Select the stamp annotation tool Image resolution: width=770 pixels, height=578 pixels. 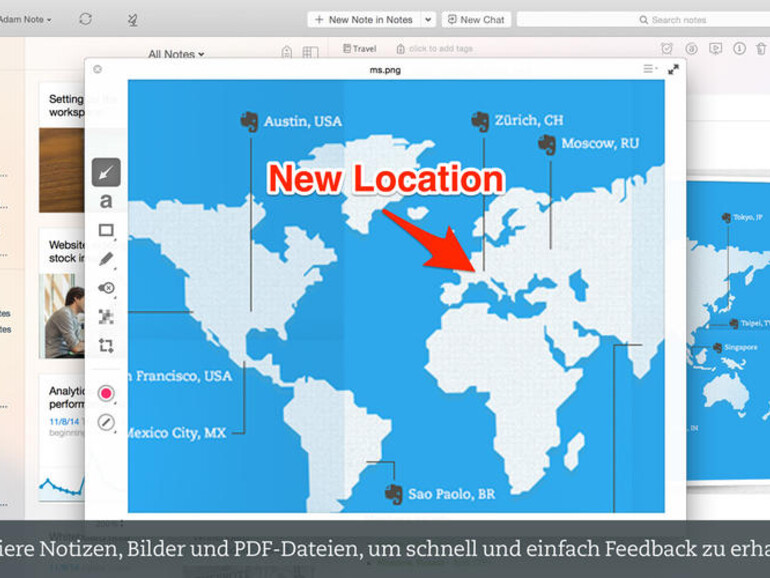(x=106, y=288)
